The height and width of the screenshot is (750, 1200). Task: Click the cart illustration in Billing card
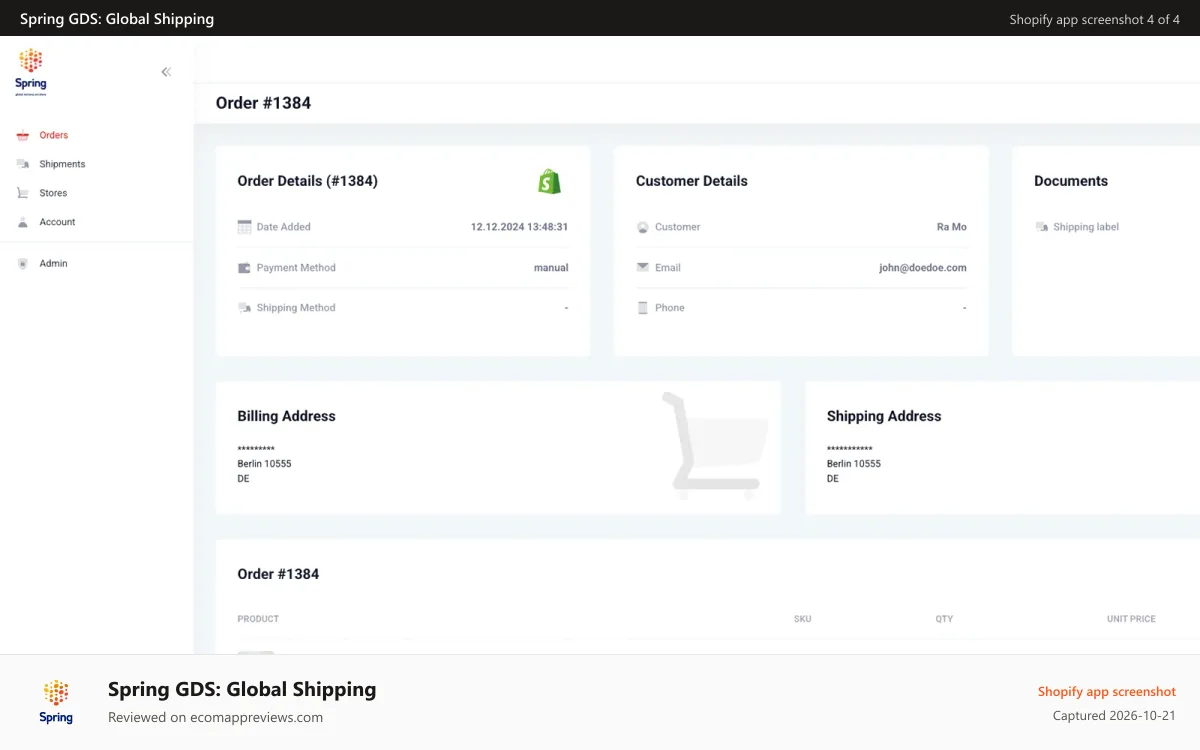pyautogui.click(x=715, y=446)
